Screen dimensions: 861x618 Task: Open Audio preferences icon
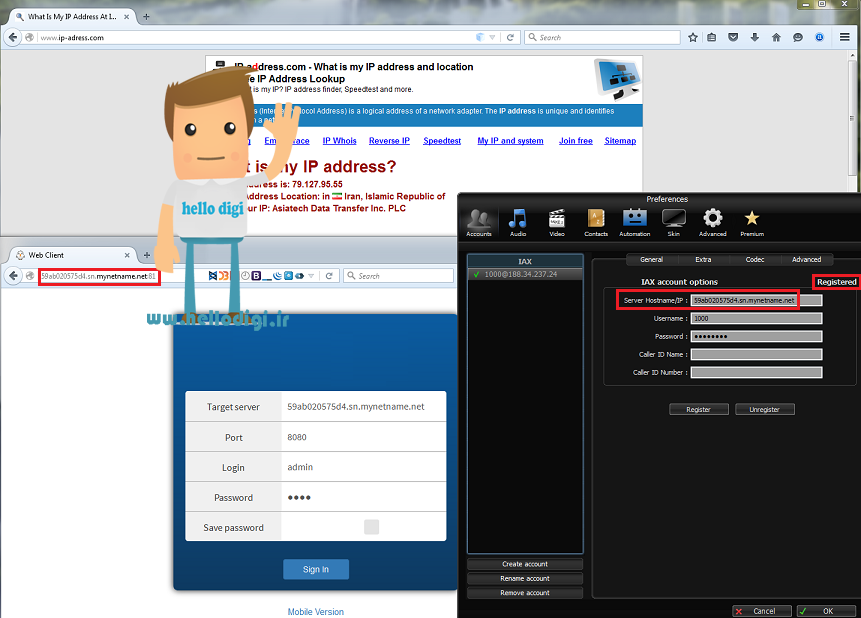[x=517, y=223]
